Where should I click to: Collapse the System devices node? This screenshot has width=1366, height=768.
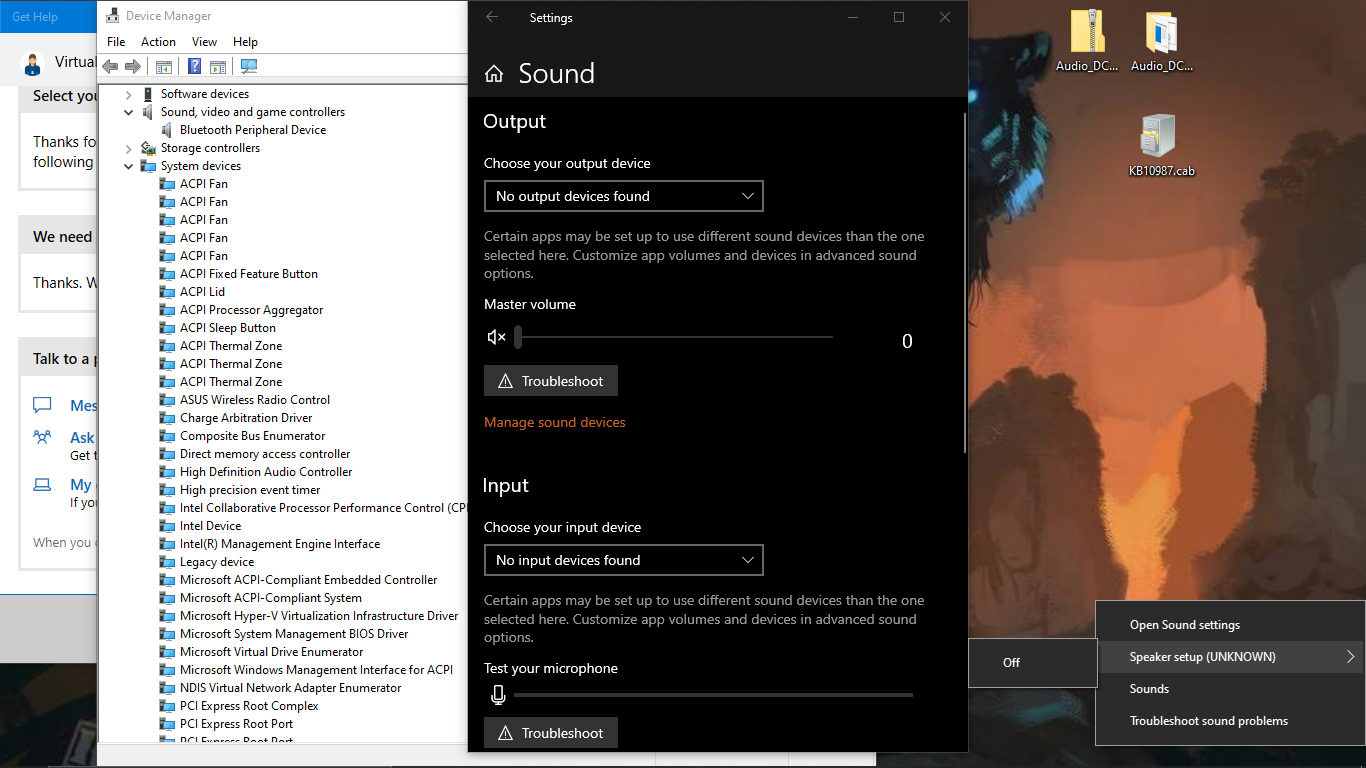[x=129, y=166]
